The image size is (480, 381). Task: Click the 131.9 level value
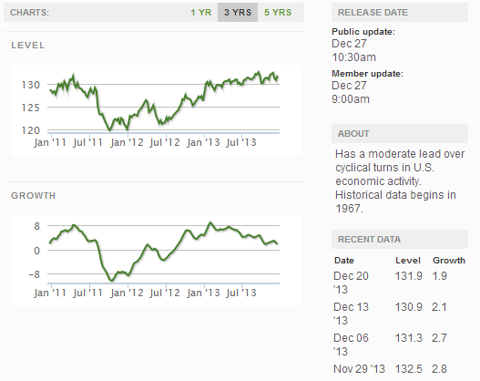(x=409, y=276)
